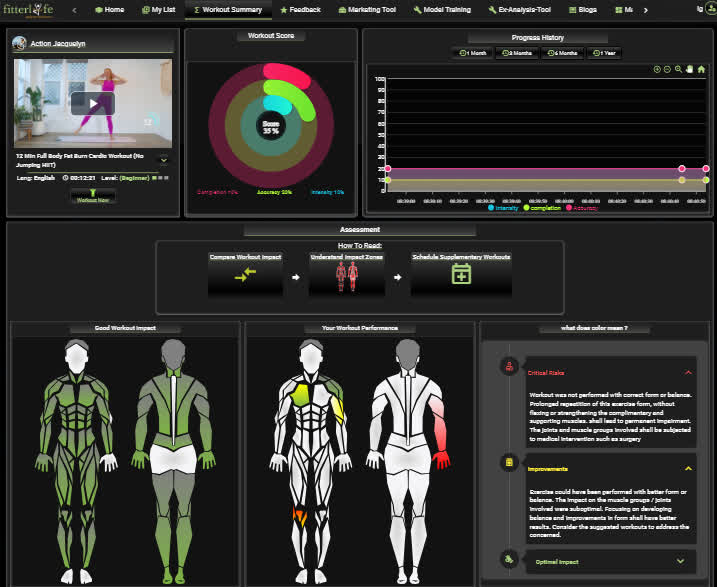This screenshot has width=717, height=587.
Task: Click the first completion data point
Action: [x=388, y=180]
